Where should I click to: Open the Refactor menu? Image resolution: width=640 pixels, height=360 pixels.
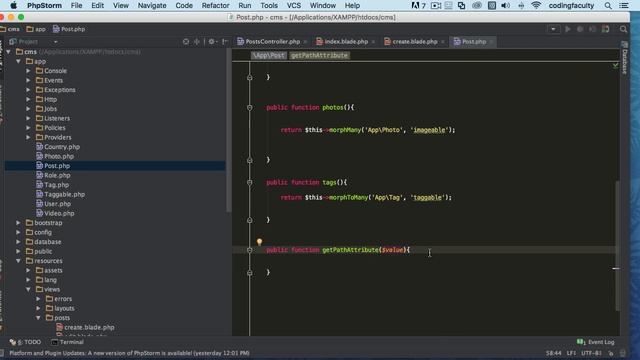click(x=216, y=5)
